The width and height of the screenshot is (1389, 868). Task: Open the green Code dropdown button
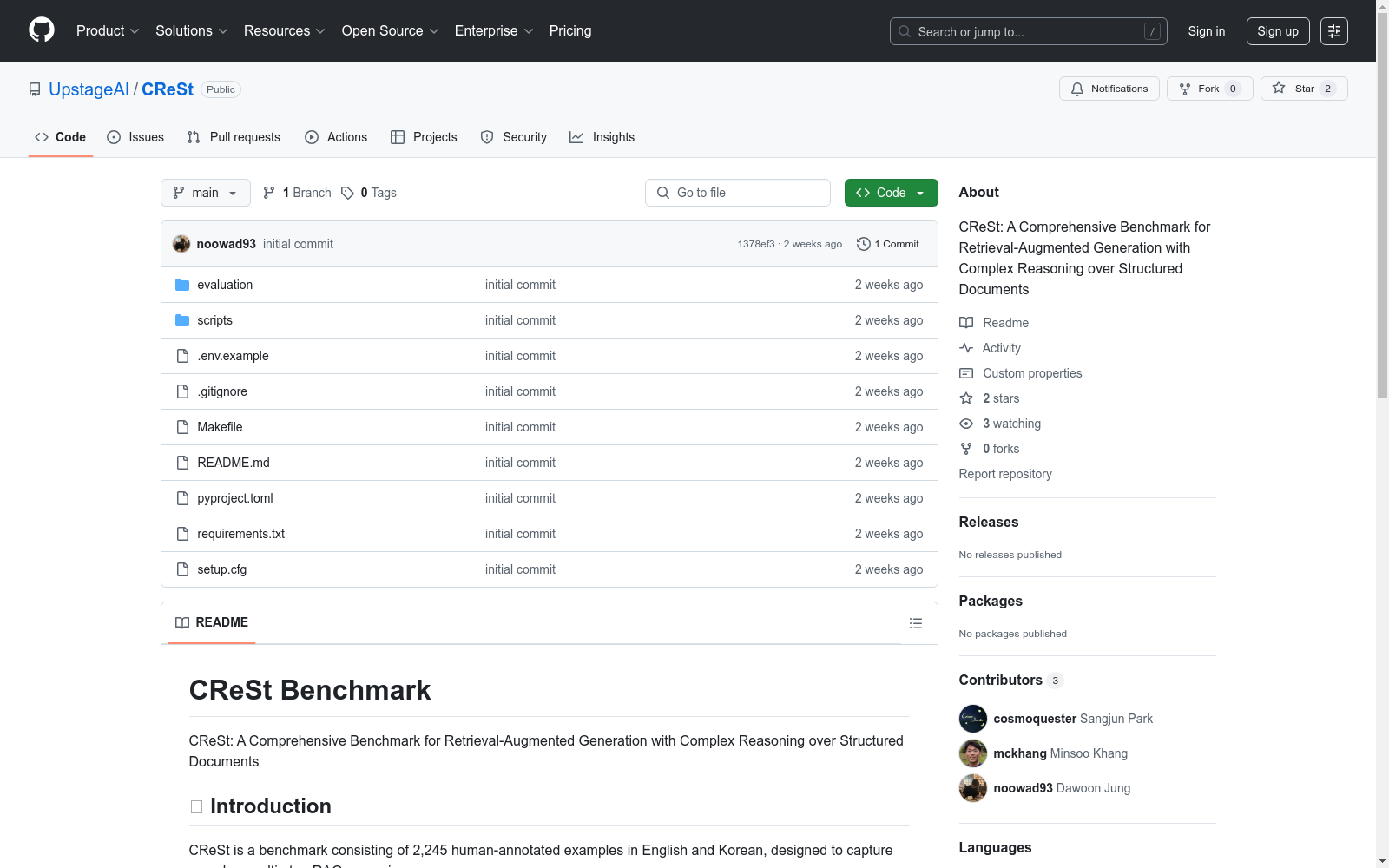(x=891, y=193)
